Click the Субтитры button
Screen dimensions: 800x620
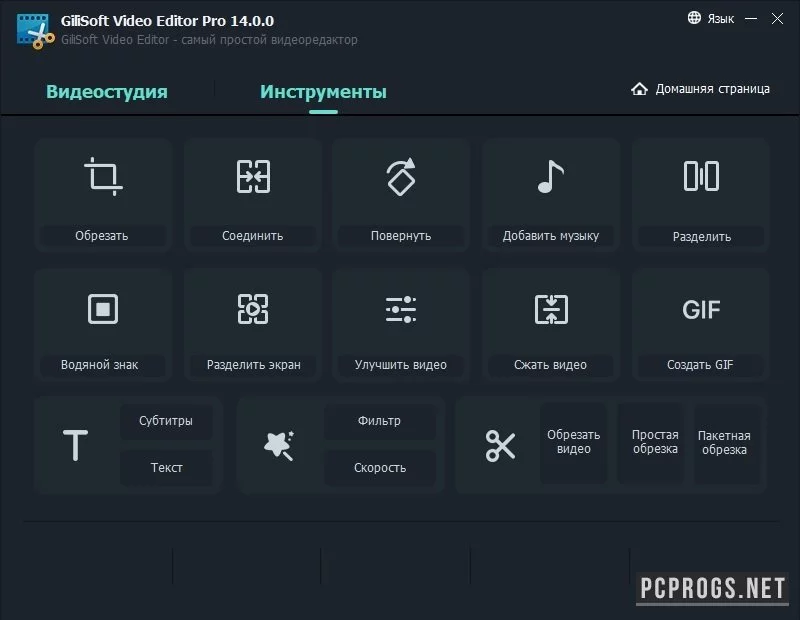coord(166,421)
